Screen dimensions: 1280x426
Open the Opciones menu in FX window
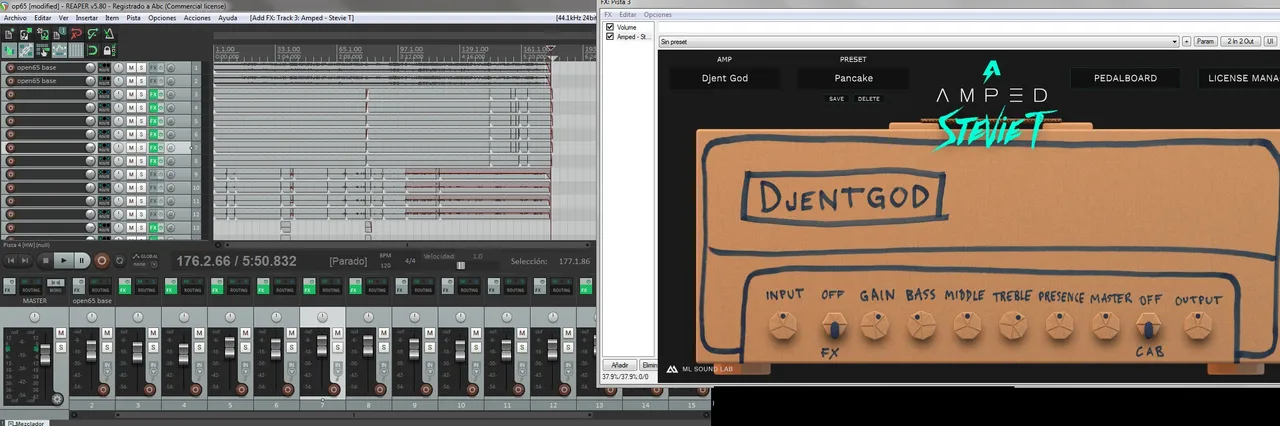pyautogui.click(x=658, y=15)
